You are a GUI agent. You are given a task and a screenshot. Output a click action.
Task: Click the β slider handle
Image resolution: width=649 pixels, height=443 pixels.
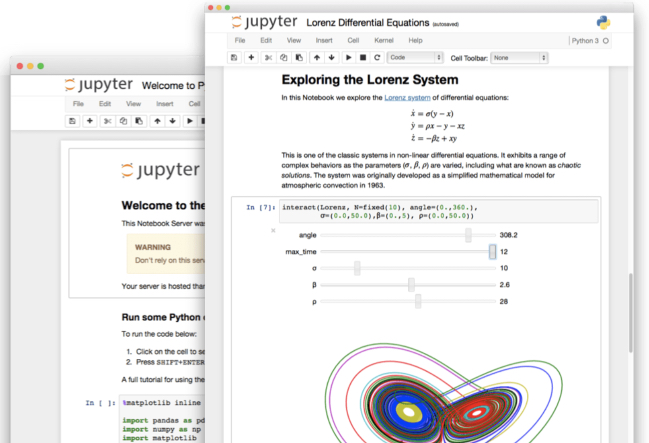(411, 285)
